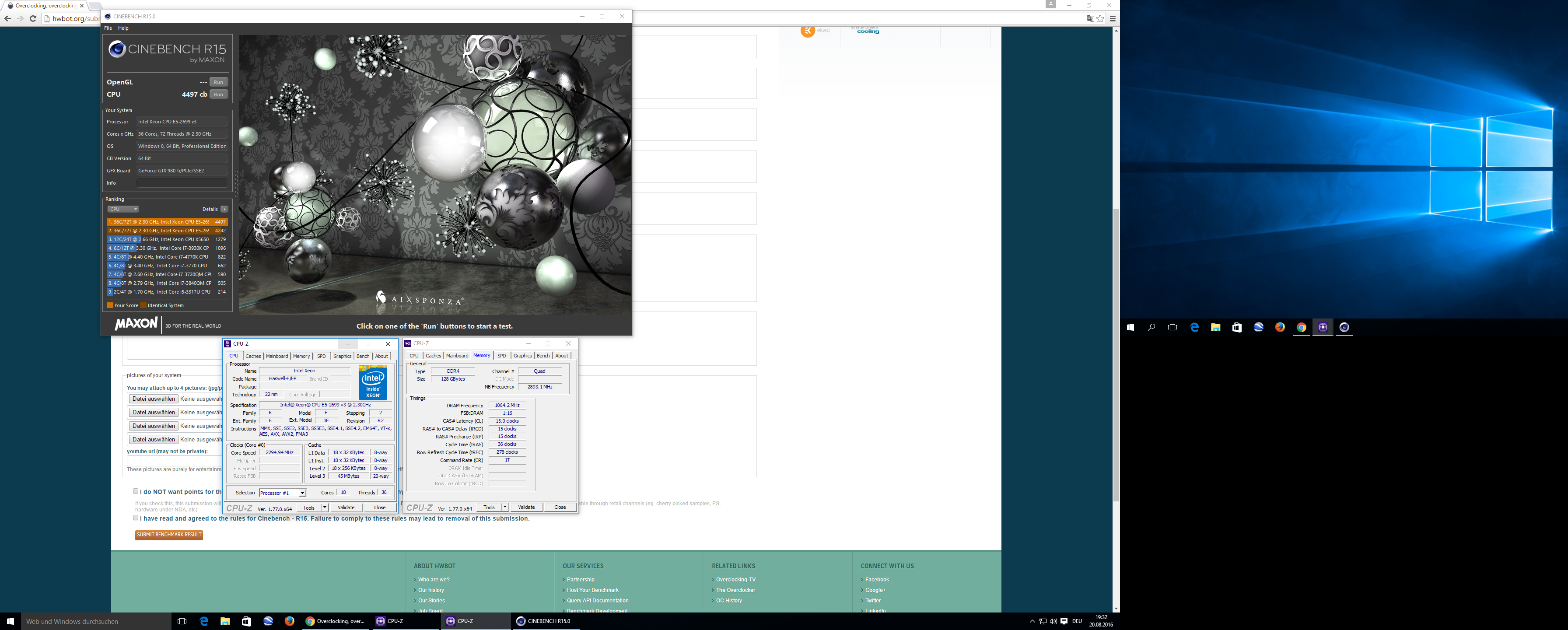Switch to the Overclocking Chrome taskbar button
This screenshot has height=630, width=1568.
pos(336,621)
